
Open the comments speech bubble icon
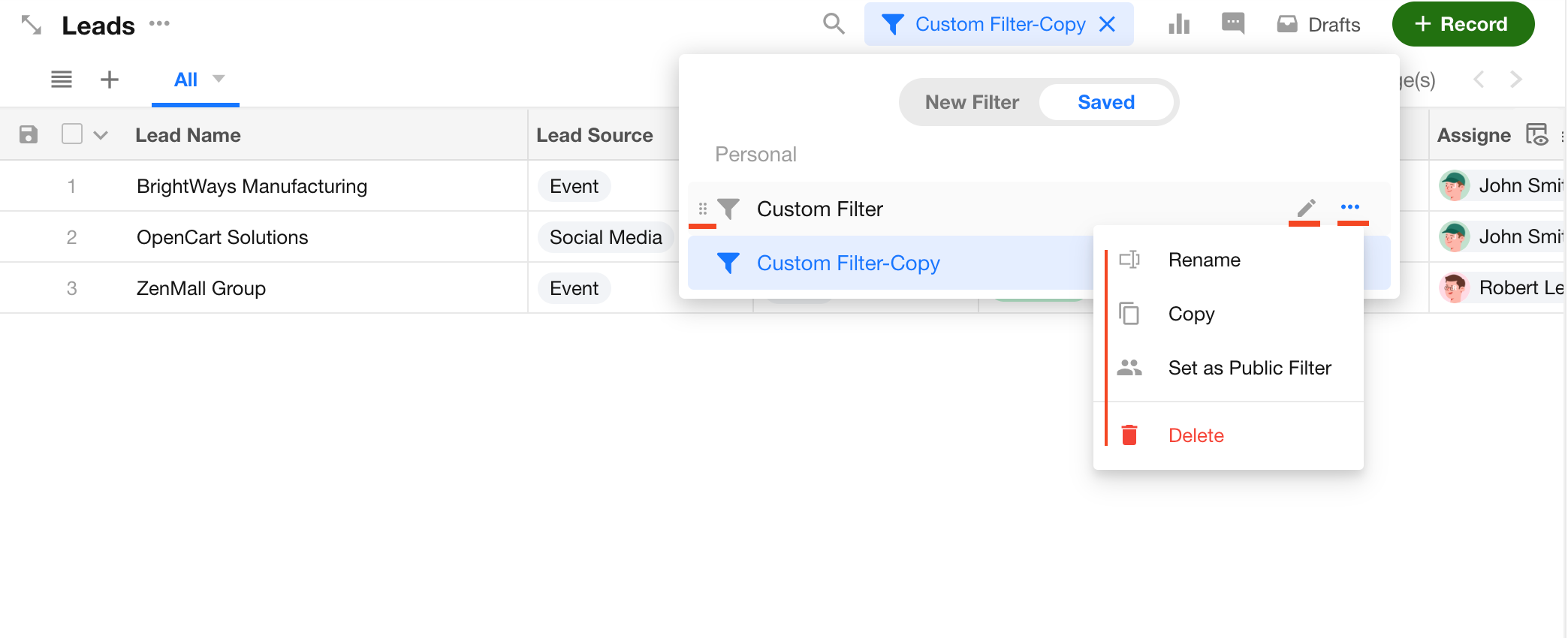tap(1232, 24)
